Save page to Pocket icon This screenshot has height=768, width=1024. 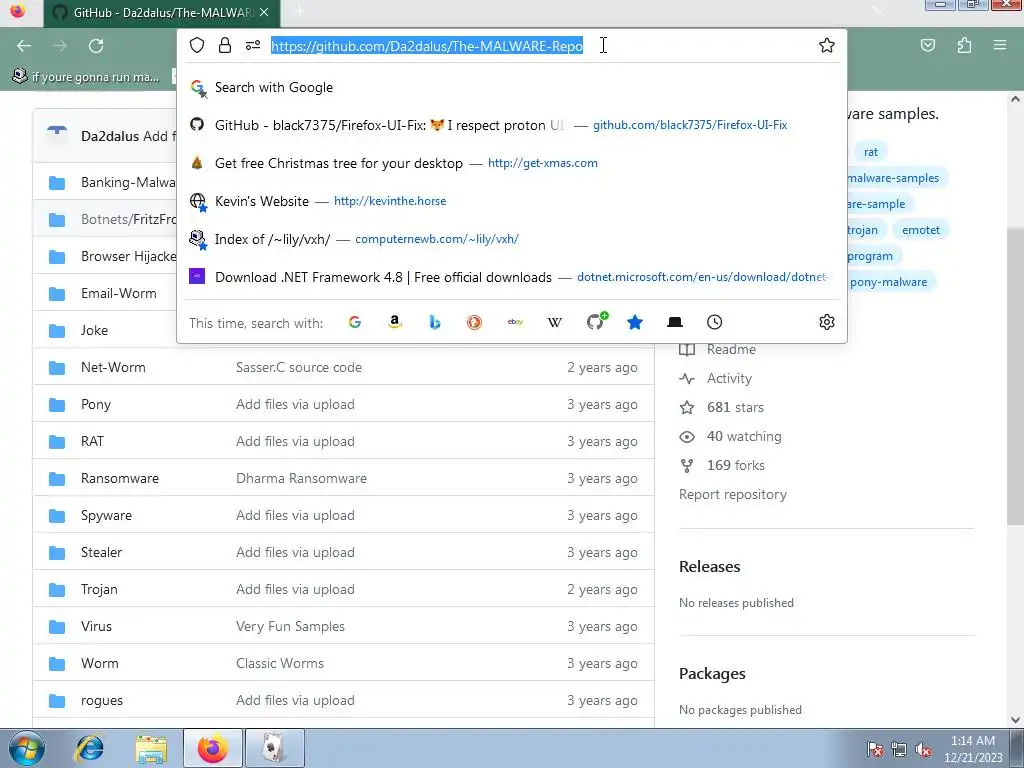[927, 46]
